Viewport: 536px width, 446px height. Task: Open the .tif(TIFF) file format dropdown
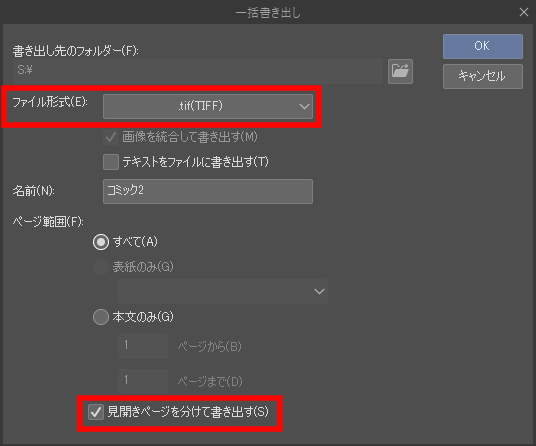click(208, 106)
